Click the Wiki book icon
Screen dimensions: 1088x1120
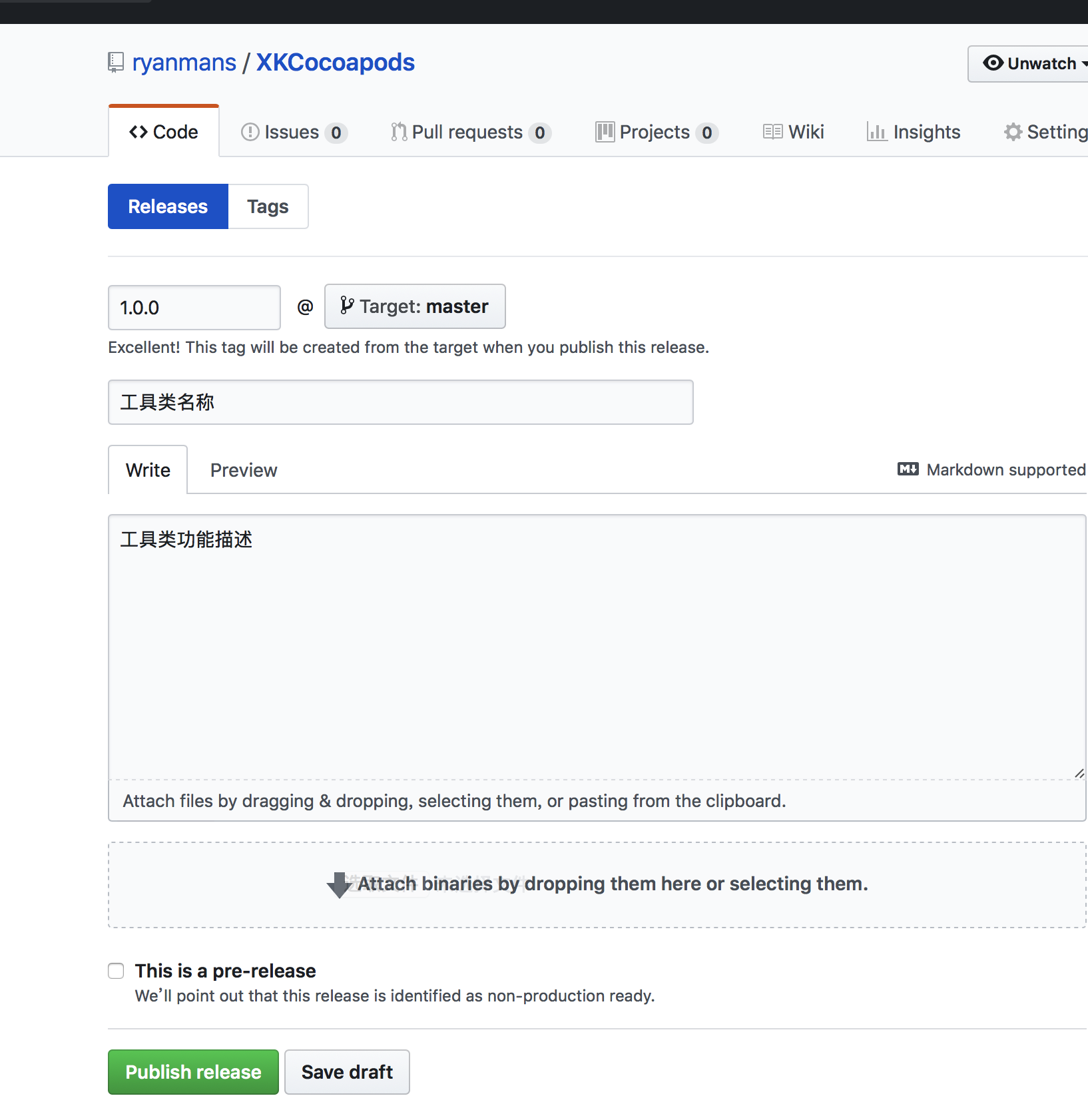click(x=772, y=132)
